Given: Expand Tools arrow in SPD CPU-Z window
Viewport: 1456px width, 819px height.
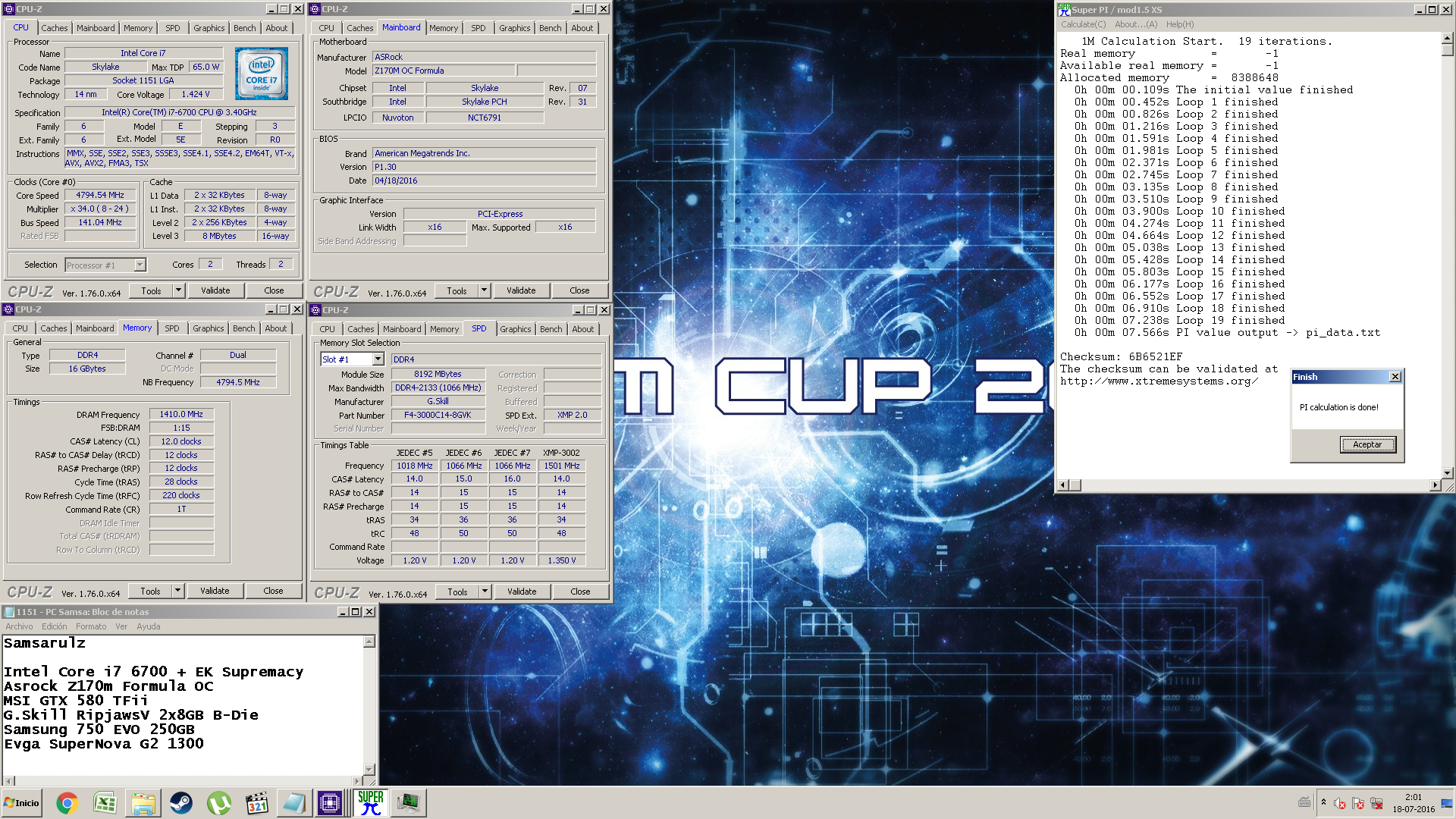Looking at the screenshot, I should 485,591.
